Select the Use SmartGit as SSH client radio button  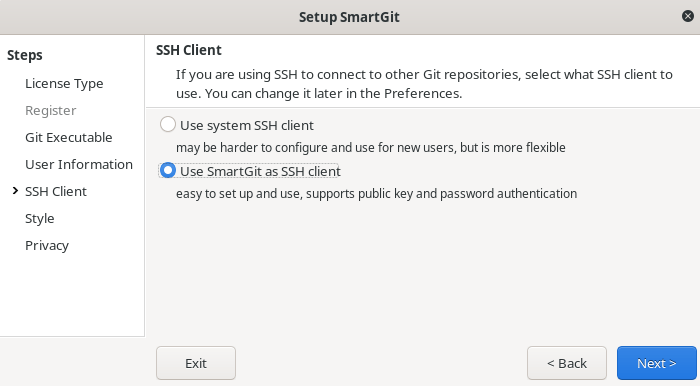(168, 170)
